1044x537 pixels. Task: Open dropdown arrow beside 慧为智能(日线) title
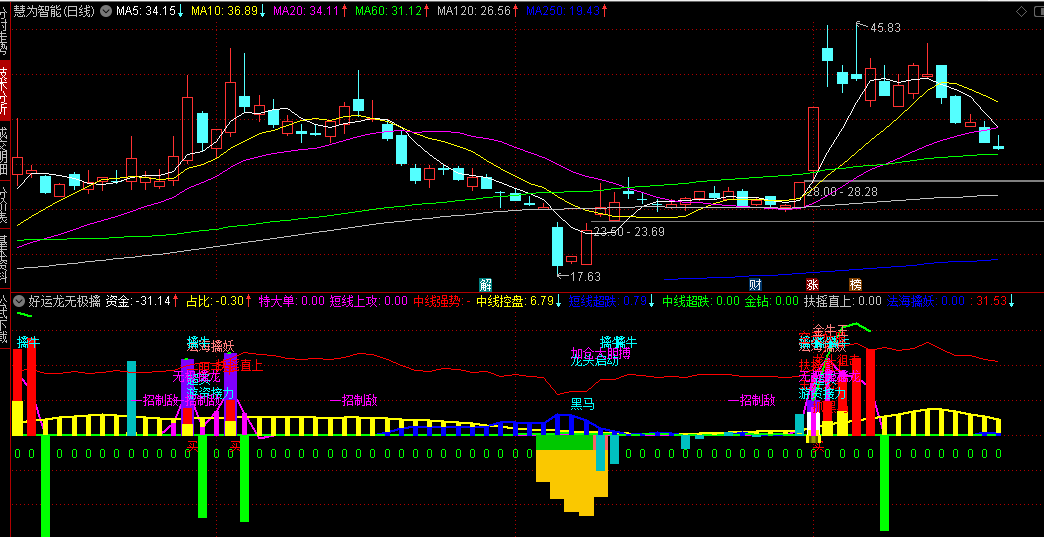(107, 11)
